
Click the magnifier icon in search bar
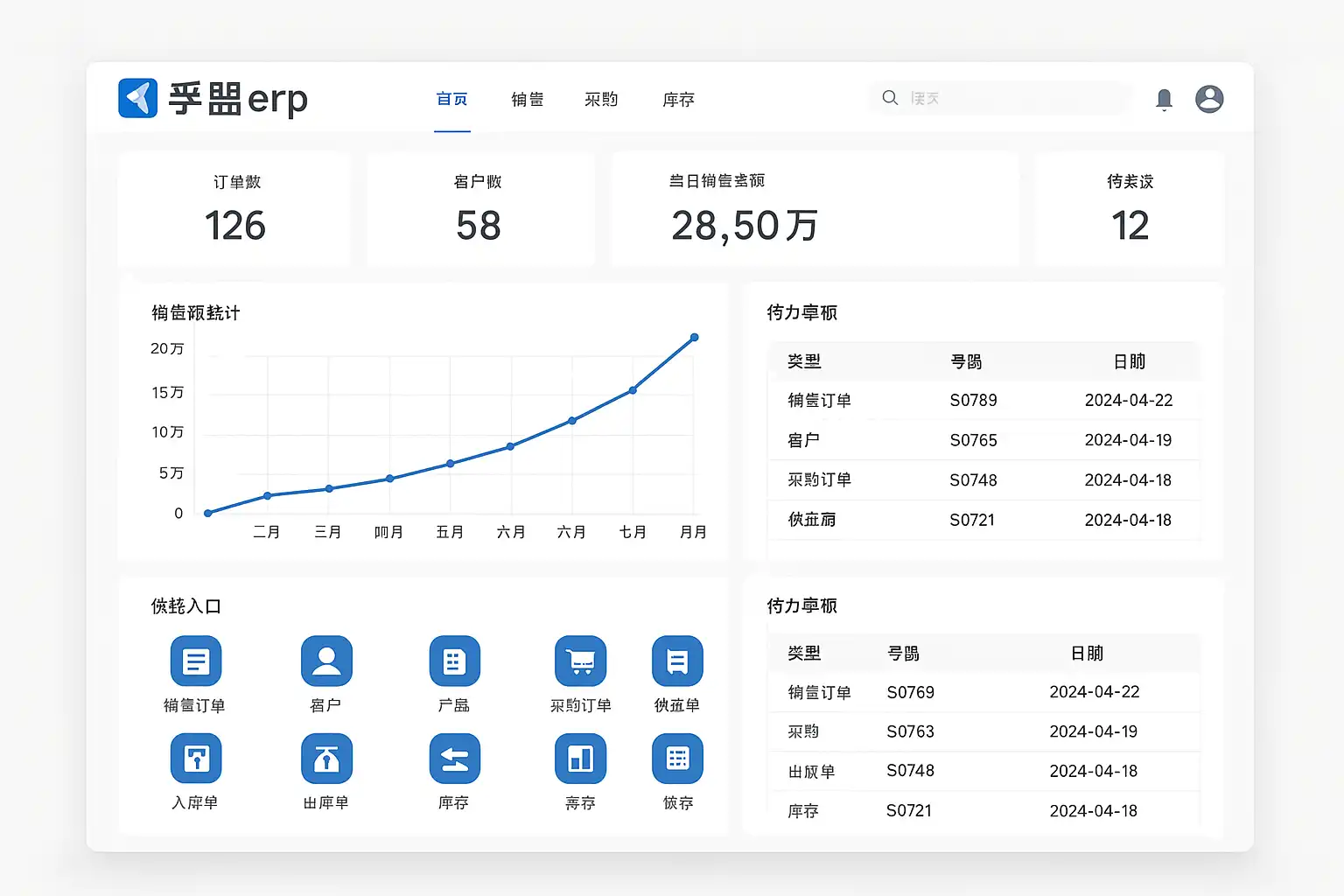pyautogui.click(x=890, y=98)
